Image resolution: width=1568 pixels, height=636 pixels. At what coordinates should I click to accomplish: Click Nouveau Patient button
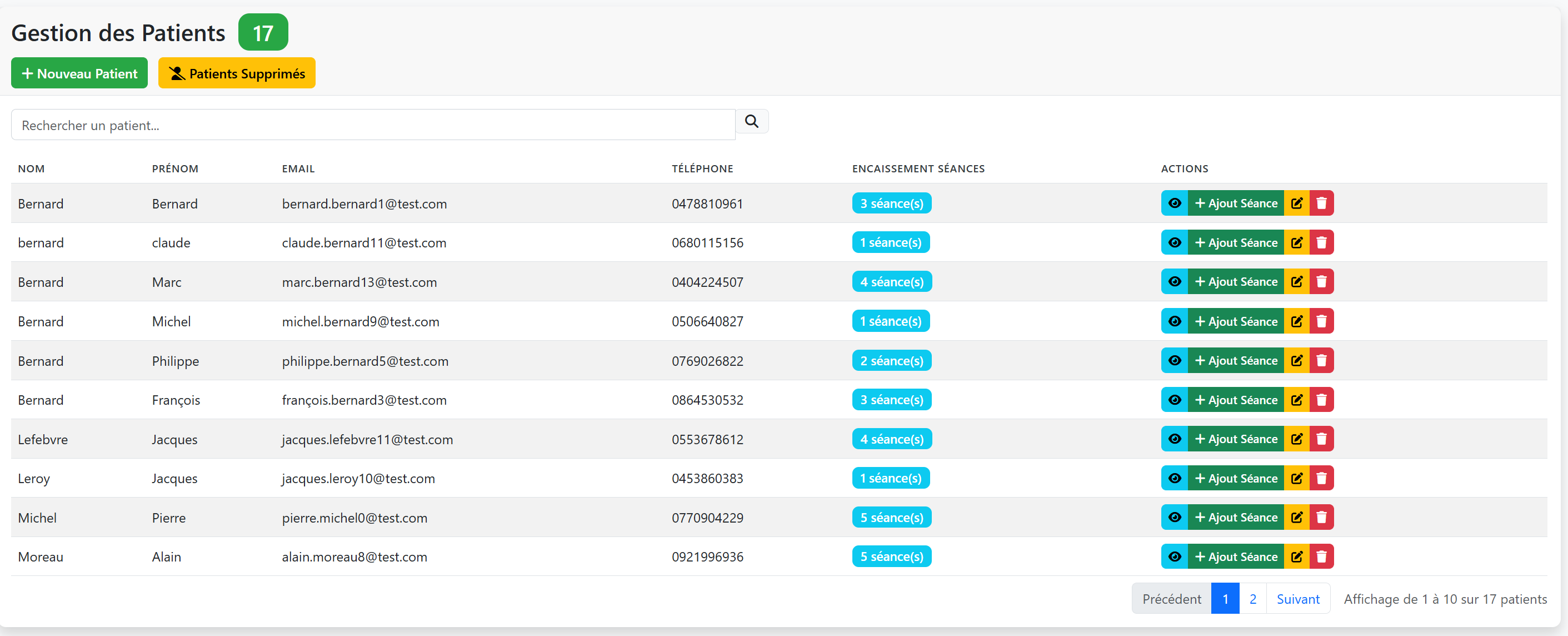[79, 74]
